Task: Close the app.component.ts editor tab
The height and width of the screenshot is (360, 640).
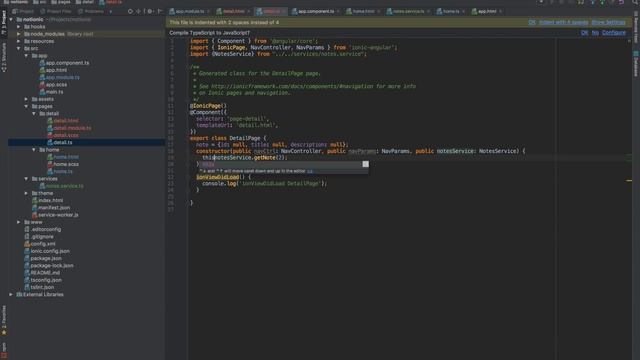Action: 338,11
